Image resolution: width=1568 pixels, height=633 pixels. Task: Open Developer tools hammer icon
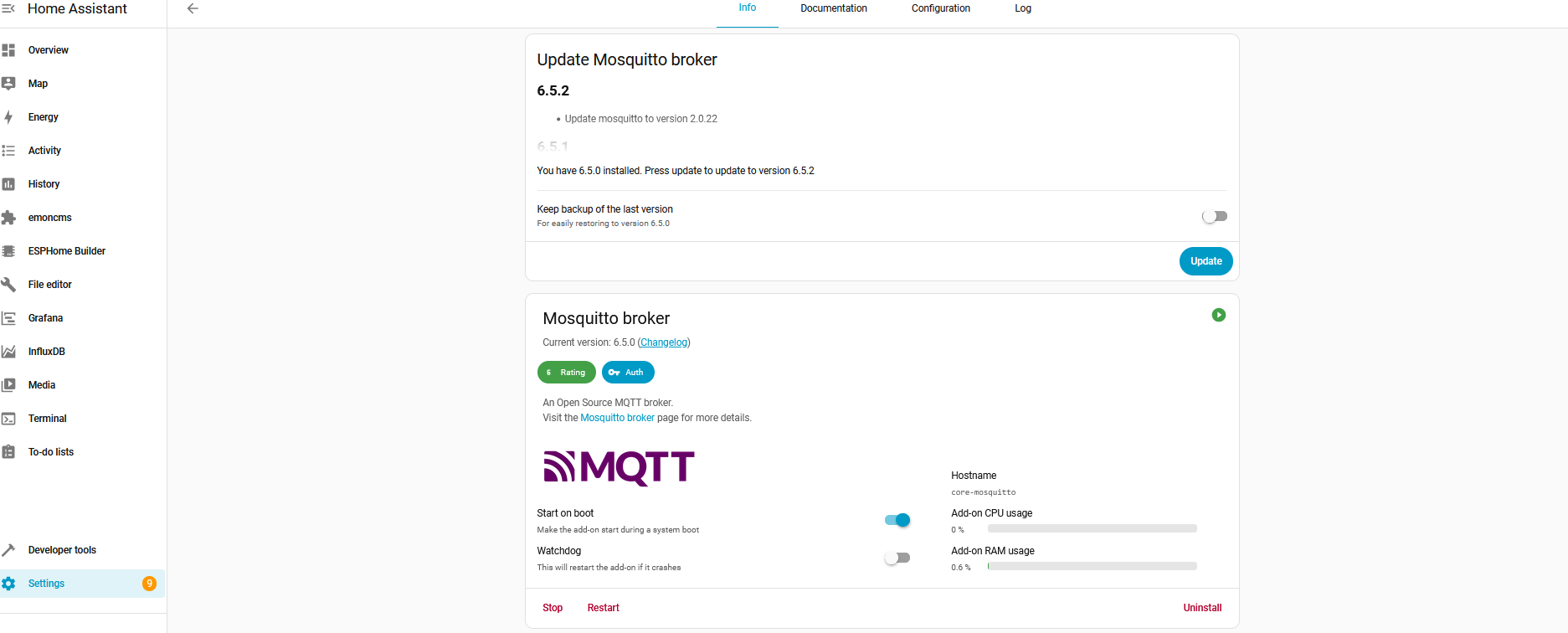point(8,550)
